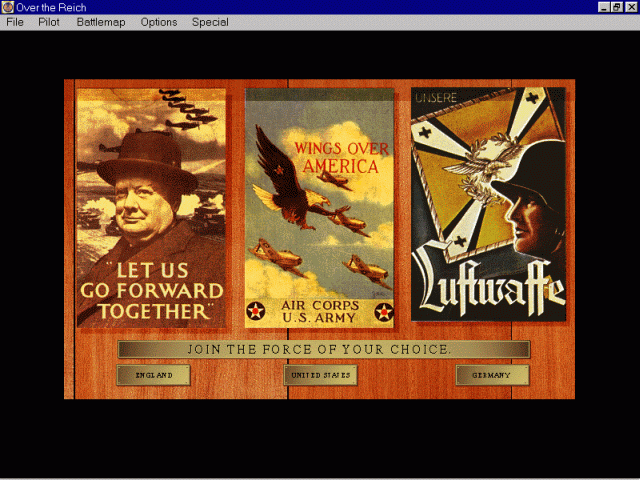
Task: Choose the England button
Action: [x=153, y=375]
